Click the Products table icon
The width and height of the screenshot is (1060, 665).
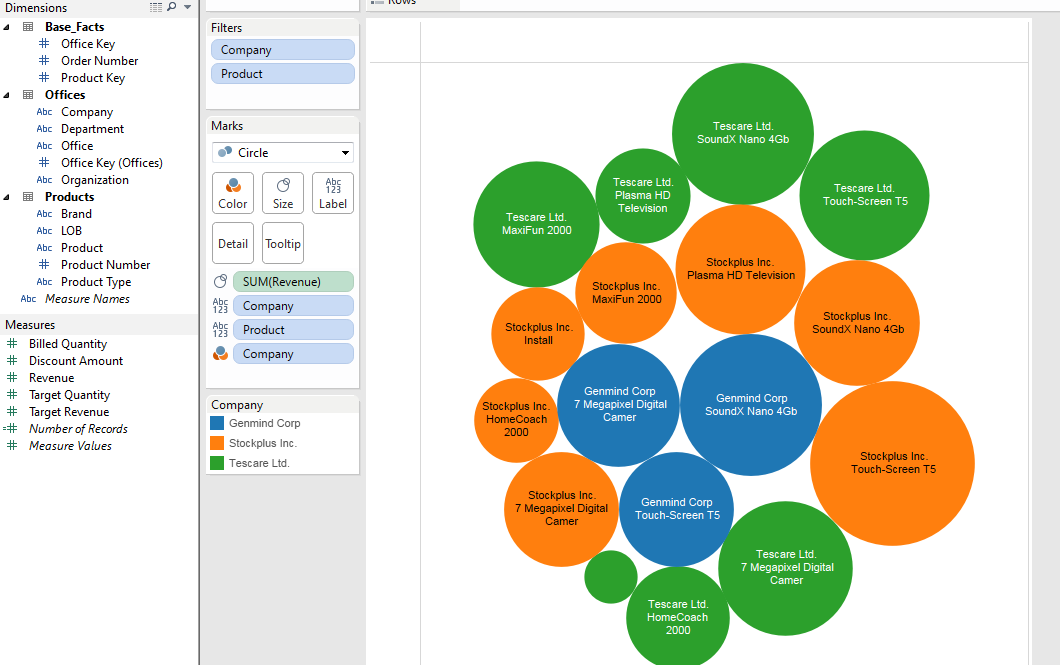tap(27, 197)
